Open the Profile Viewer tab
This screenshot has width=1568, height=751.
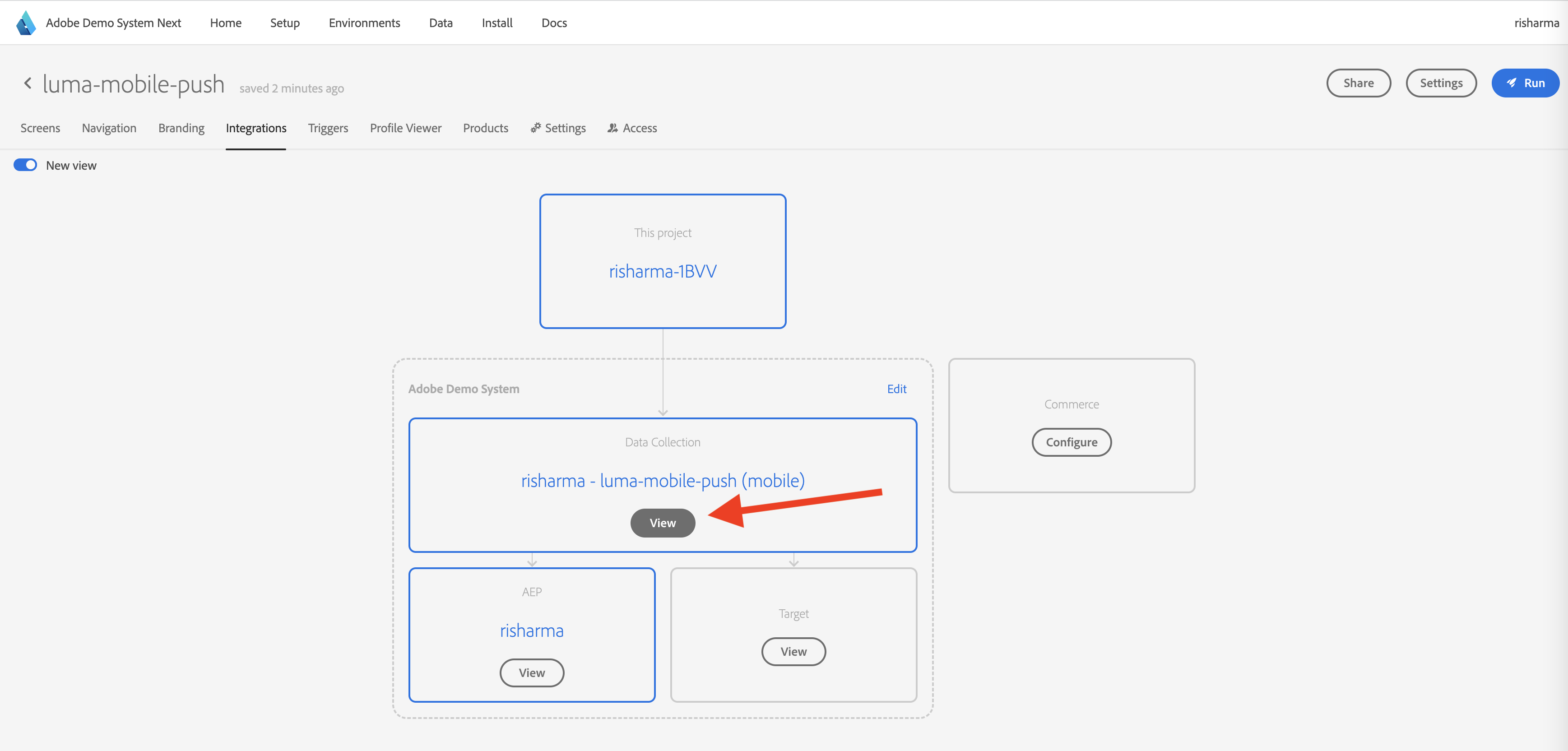coord(406,128)
